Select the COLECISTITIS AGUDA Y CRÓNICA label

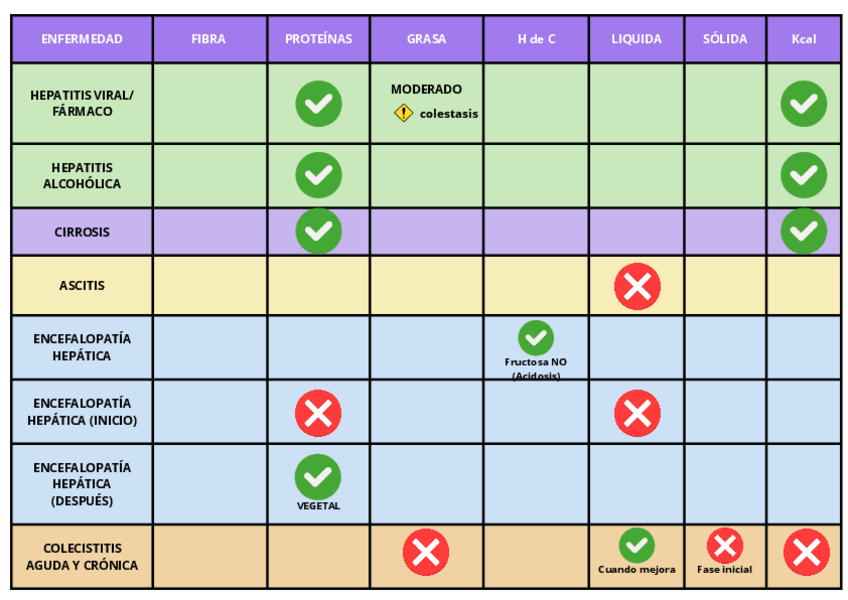click(x=82, y=557)
